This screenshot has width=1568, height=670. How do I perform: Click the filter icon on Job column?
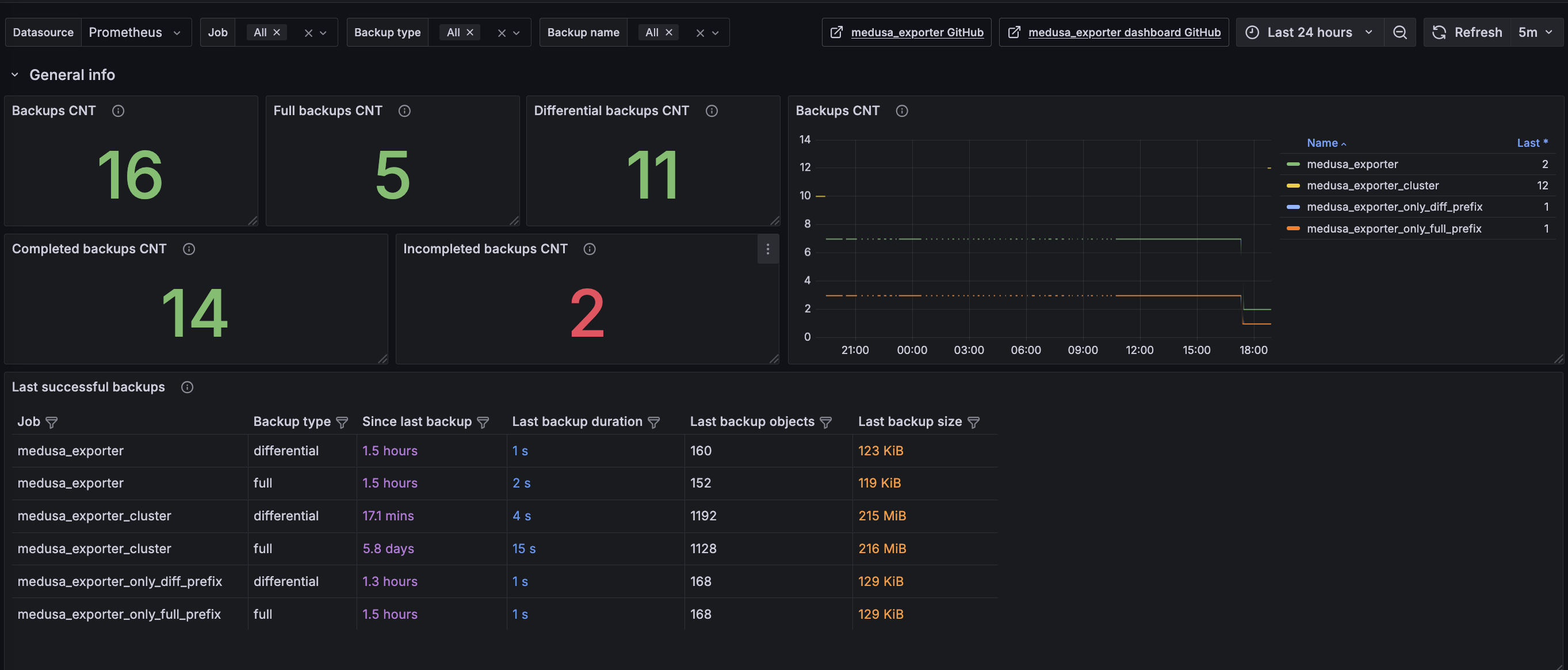52,422
